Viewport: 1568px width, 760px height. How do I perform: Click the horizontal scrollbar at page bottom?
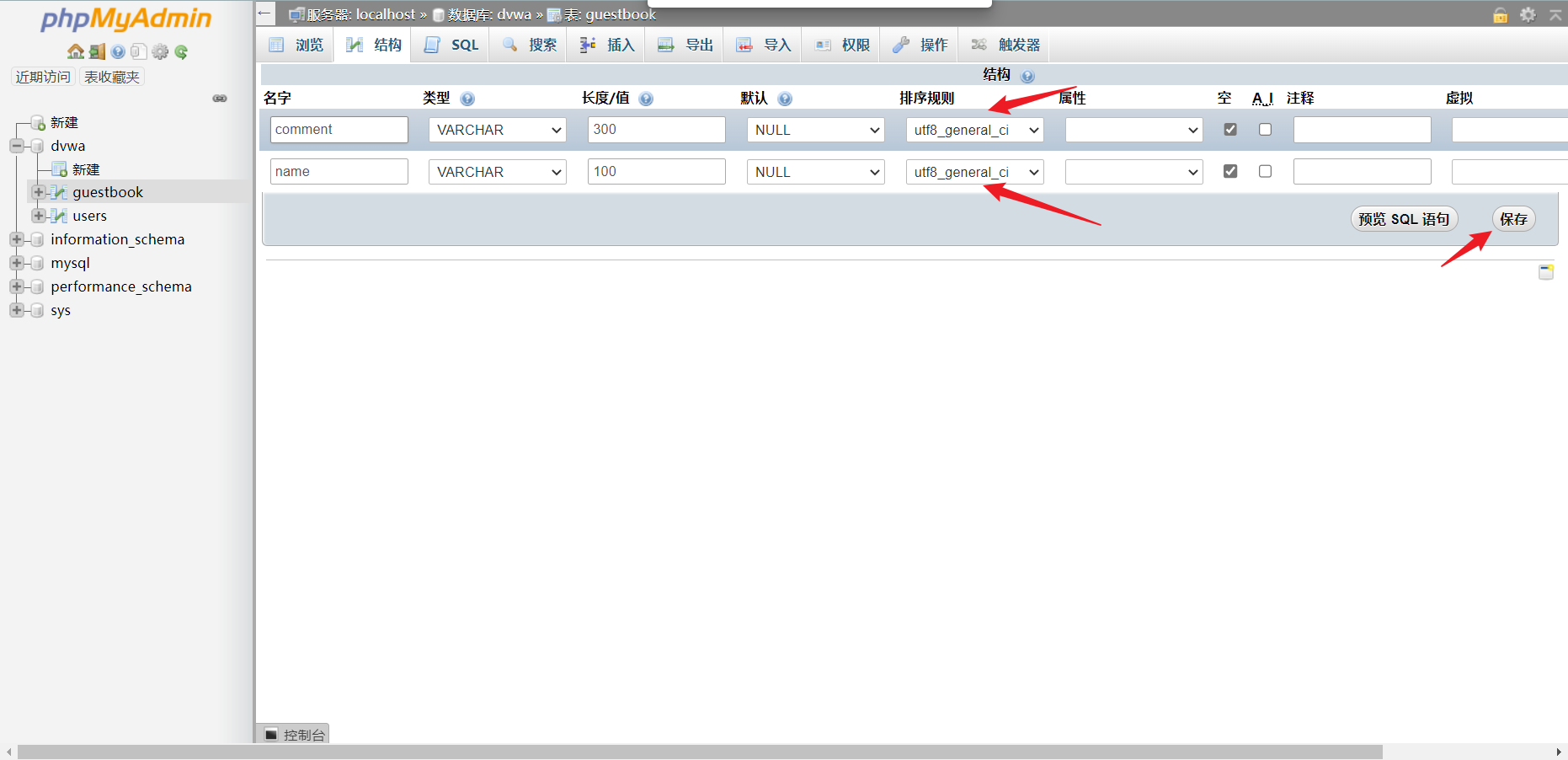point(699,752)
